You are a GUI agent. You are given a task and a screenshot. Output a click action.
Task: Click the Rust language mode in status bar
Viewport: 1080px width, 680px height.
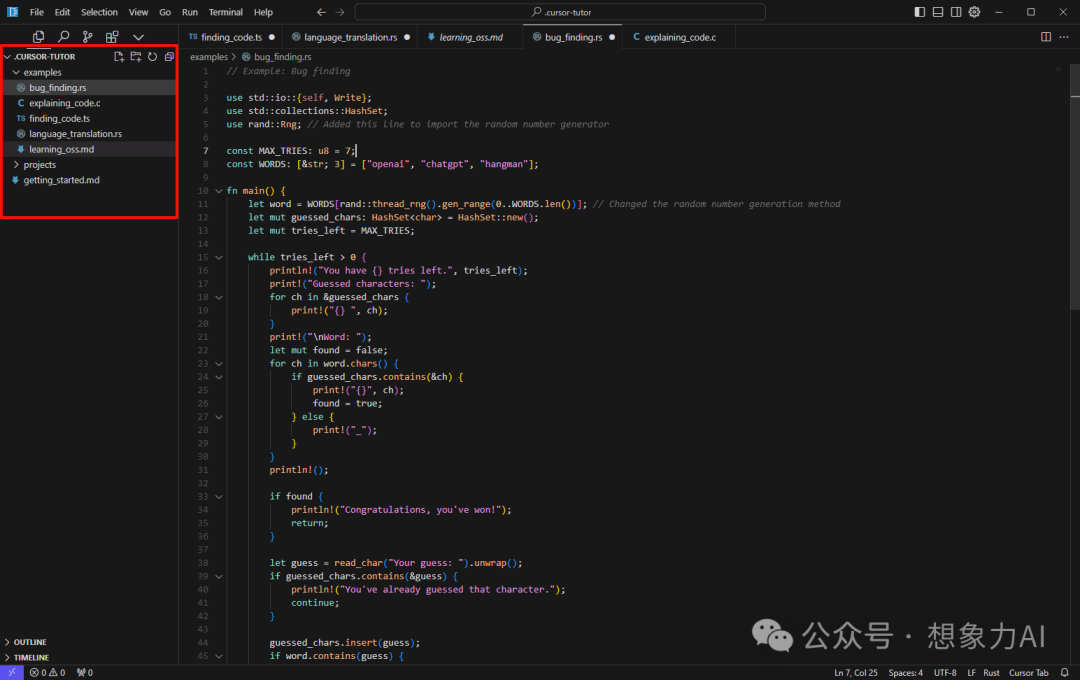[x=991, y=673]
